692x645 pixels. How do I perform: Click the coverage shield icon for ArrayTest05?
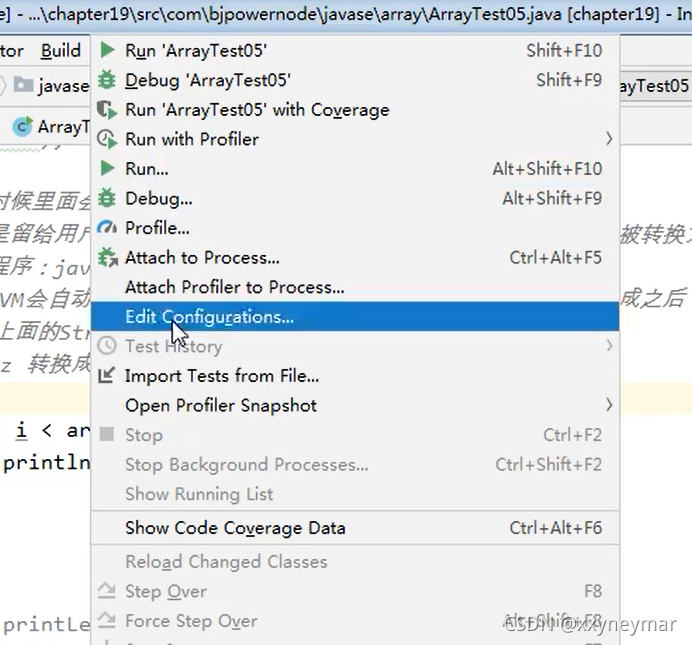(x=107, y=109)
